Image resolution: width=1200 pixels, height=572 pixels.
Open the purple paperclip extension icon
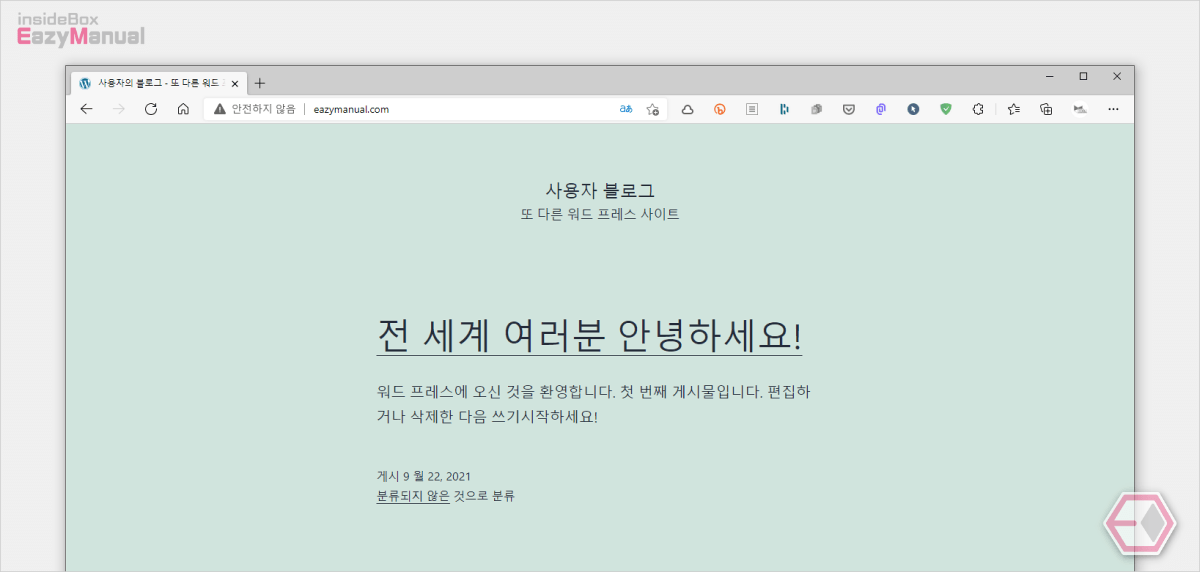pyautogui.click(x=881, y=109)
